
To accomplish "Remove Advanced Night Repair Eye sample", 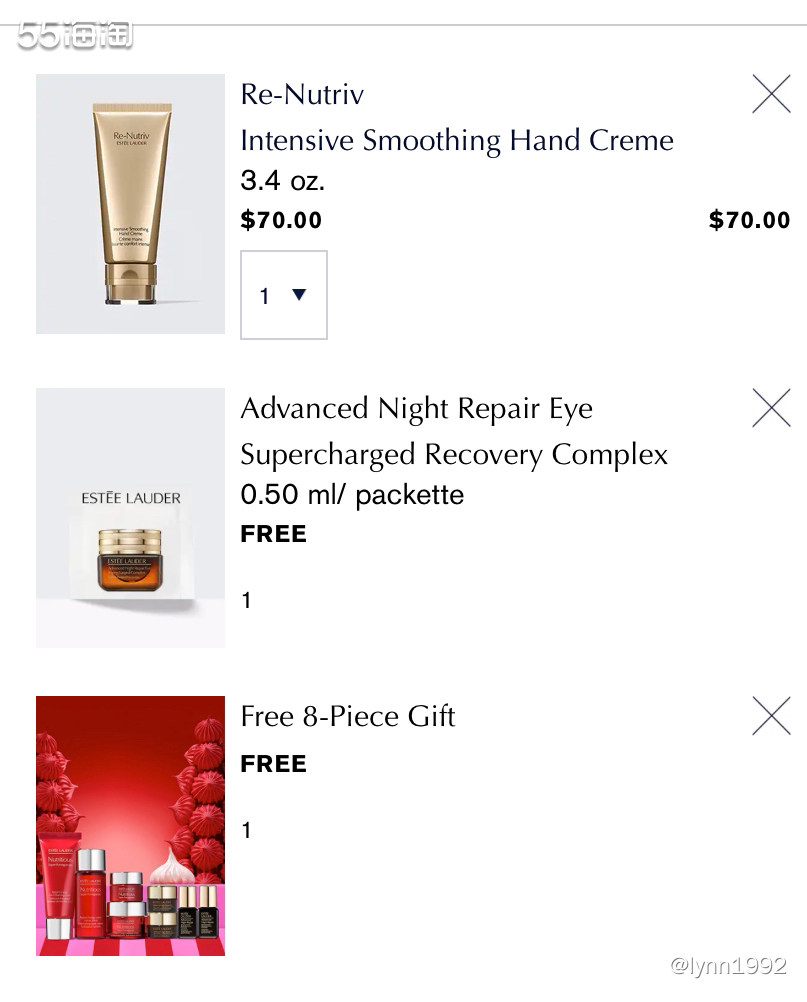I will (771, 408).
